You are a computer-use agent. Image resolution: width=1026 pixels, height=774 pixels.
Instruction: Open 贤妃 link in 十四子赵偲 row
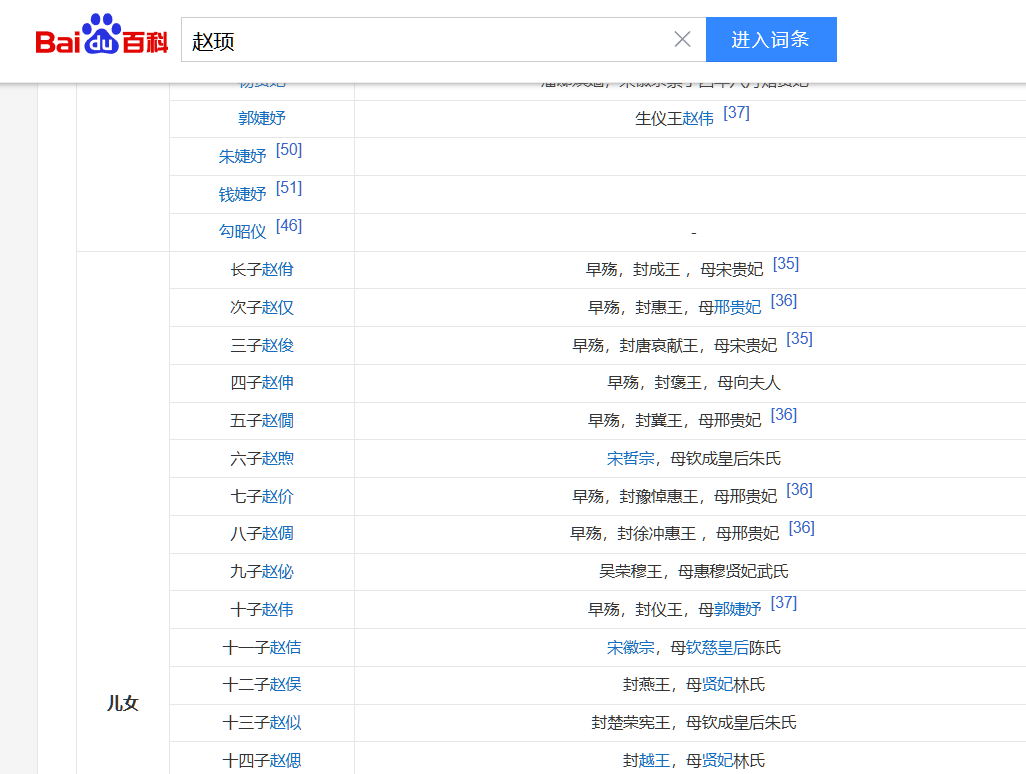(717, 760)
